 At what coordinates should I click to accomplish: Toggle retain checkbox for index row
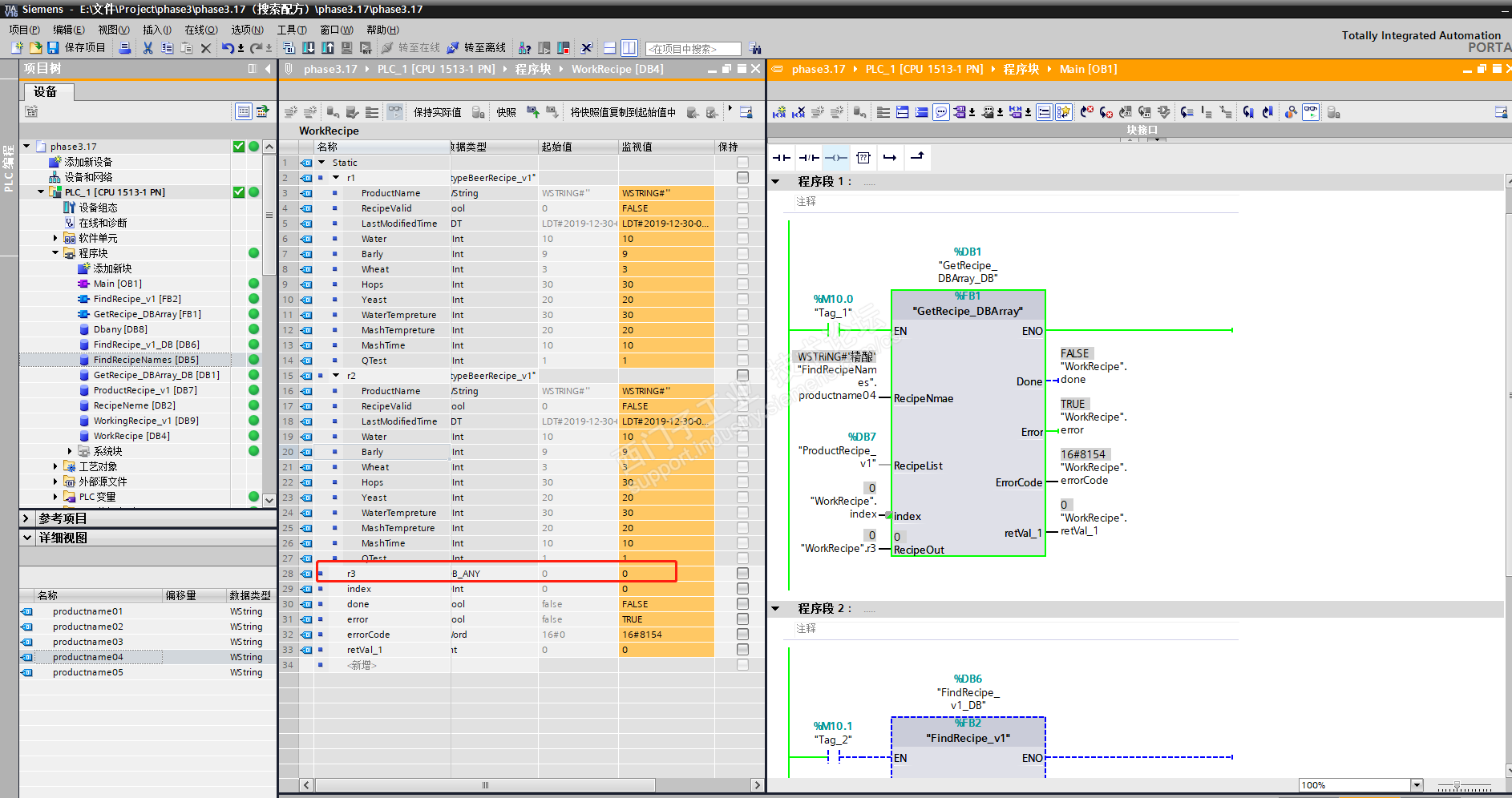(742, 589)
